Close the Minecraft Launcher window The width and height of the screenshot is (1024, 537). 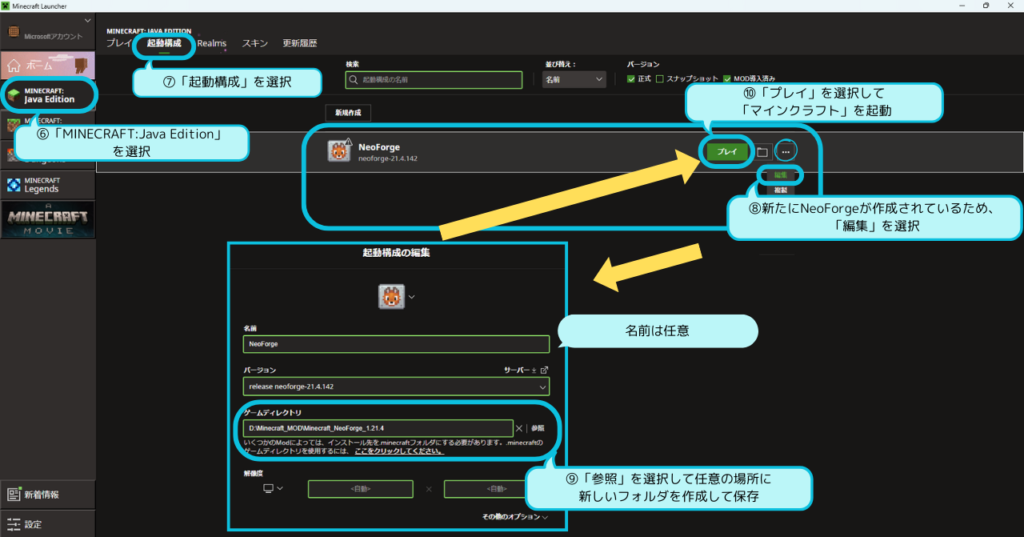[1010, 5]
